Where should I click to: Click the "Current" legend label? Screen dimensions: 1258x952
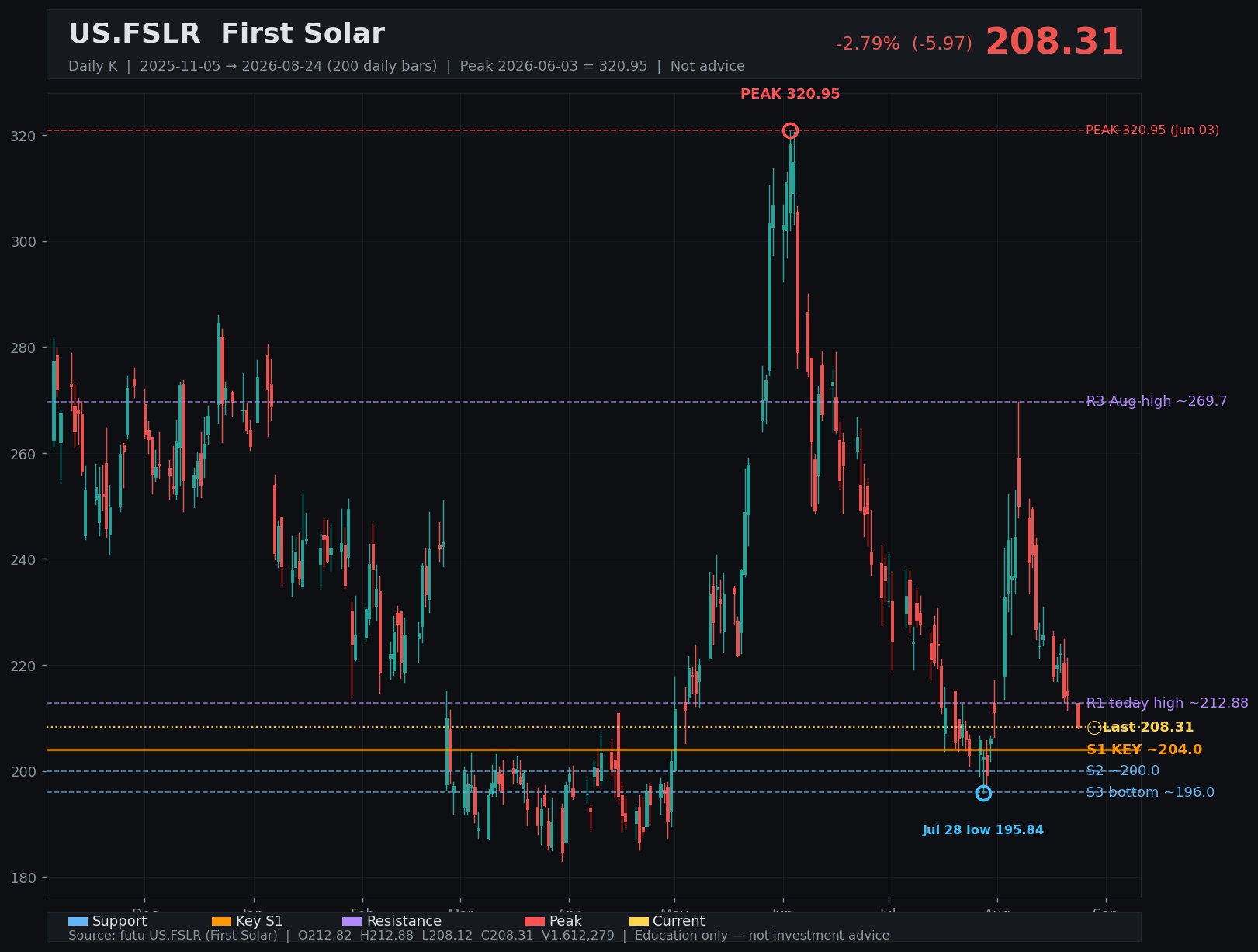coord(679,922)
